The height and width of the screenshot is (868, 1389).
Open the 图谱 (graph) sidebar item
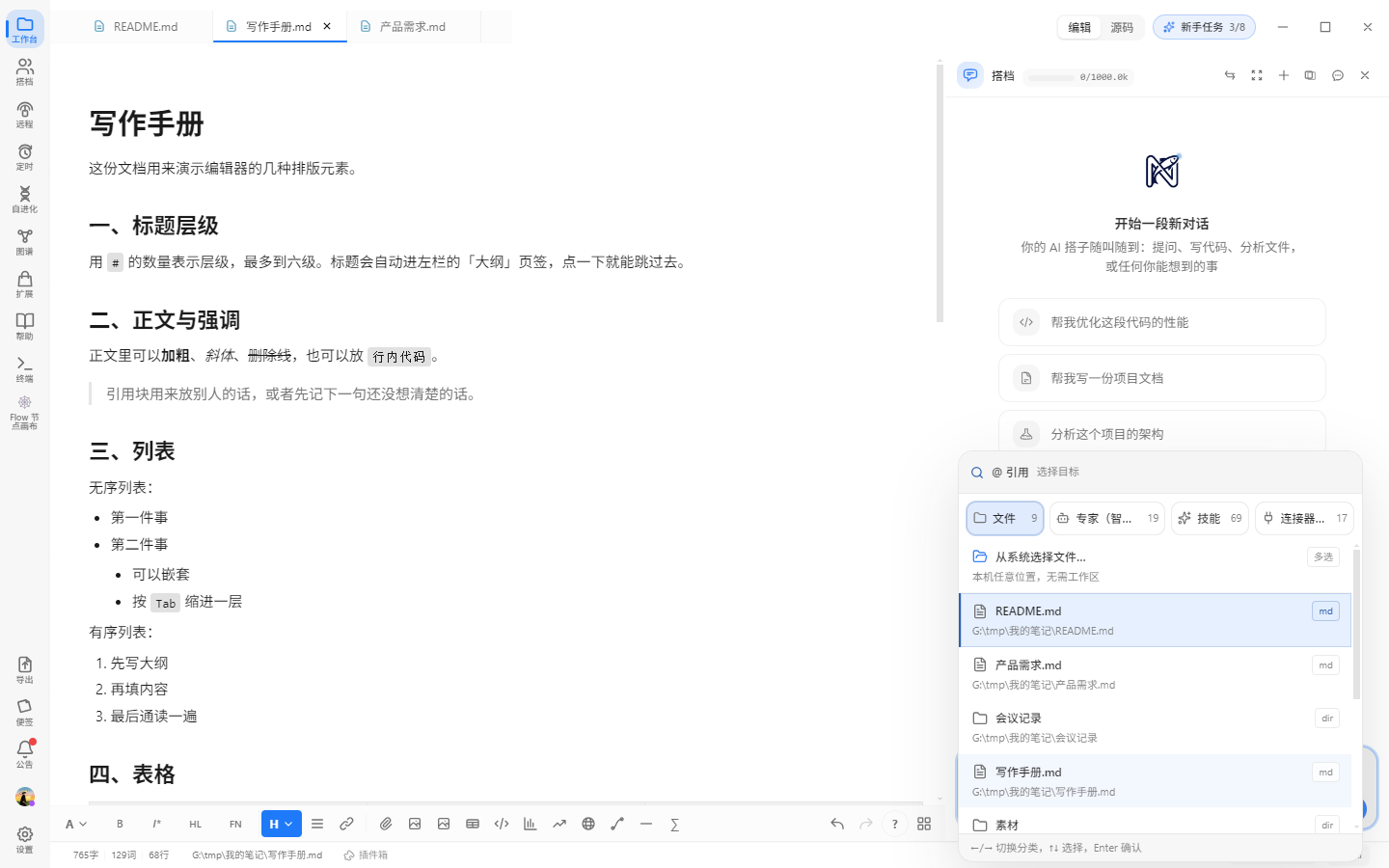(x=25, y=241)
